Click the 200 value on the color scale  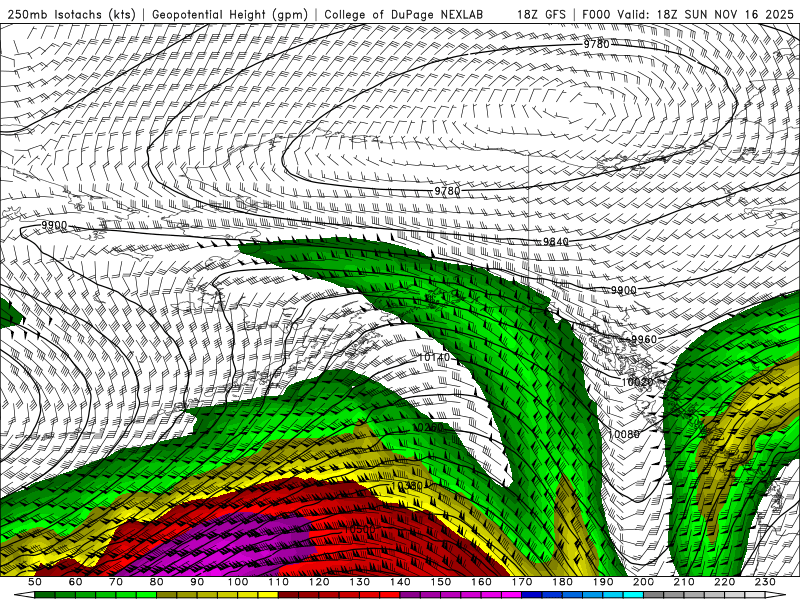[x=643, y=582]
